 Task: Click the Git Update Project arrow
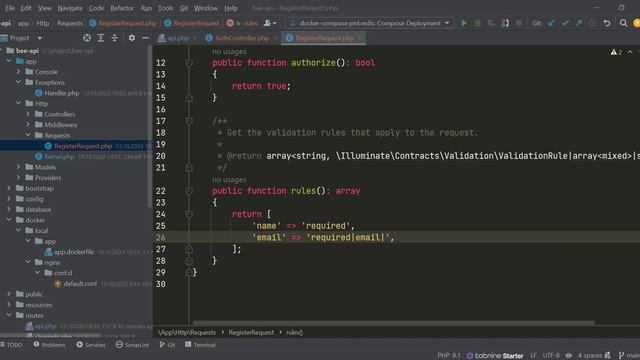pos(551,23)
